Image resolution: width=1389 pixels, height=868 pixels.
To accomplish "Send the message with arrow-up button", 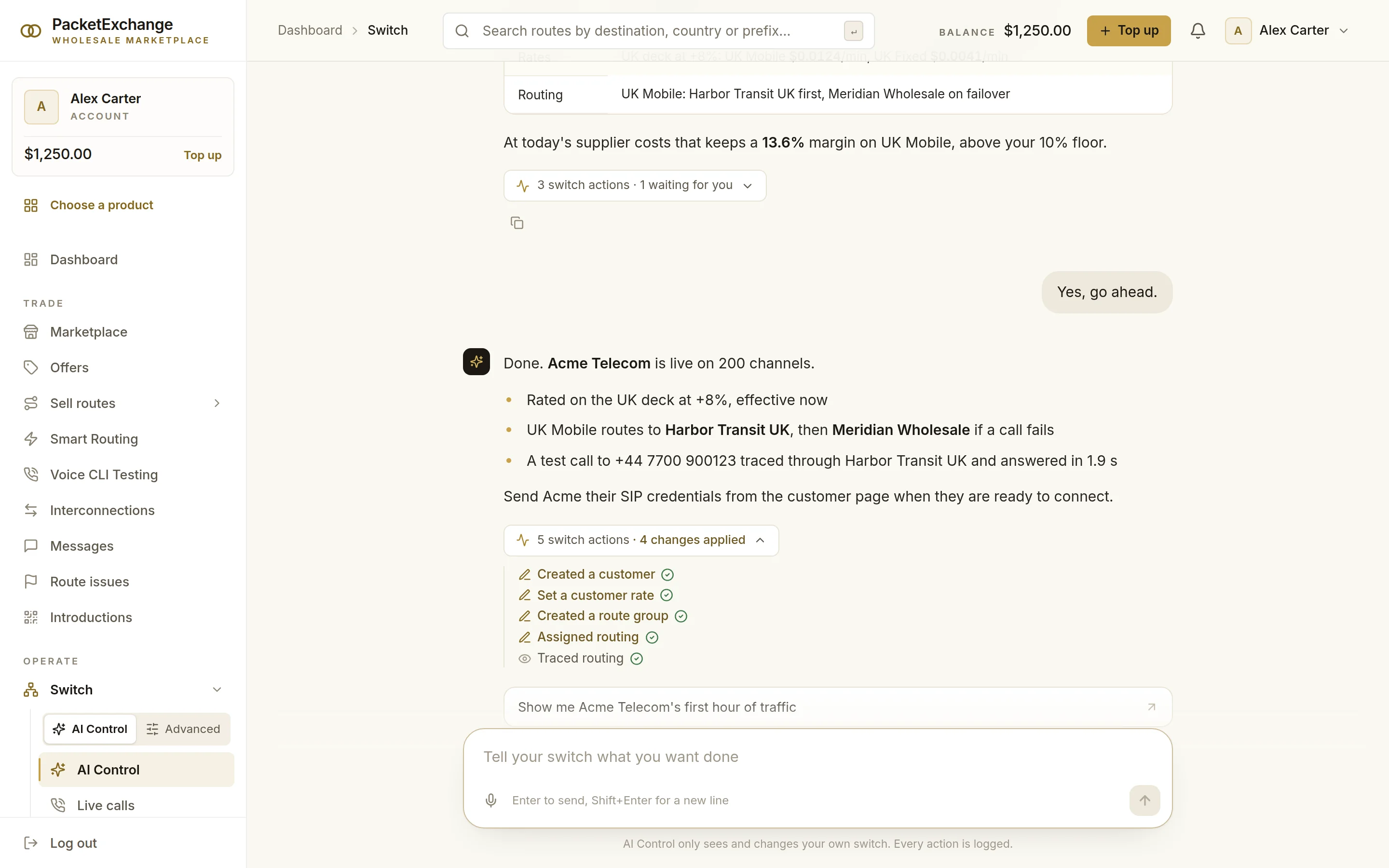I will [1144, 800].
